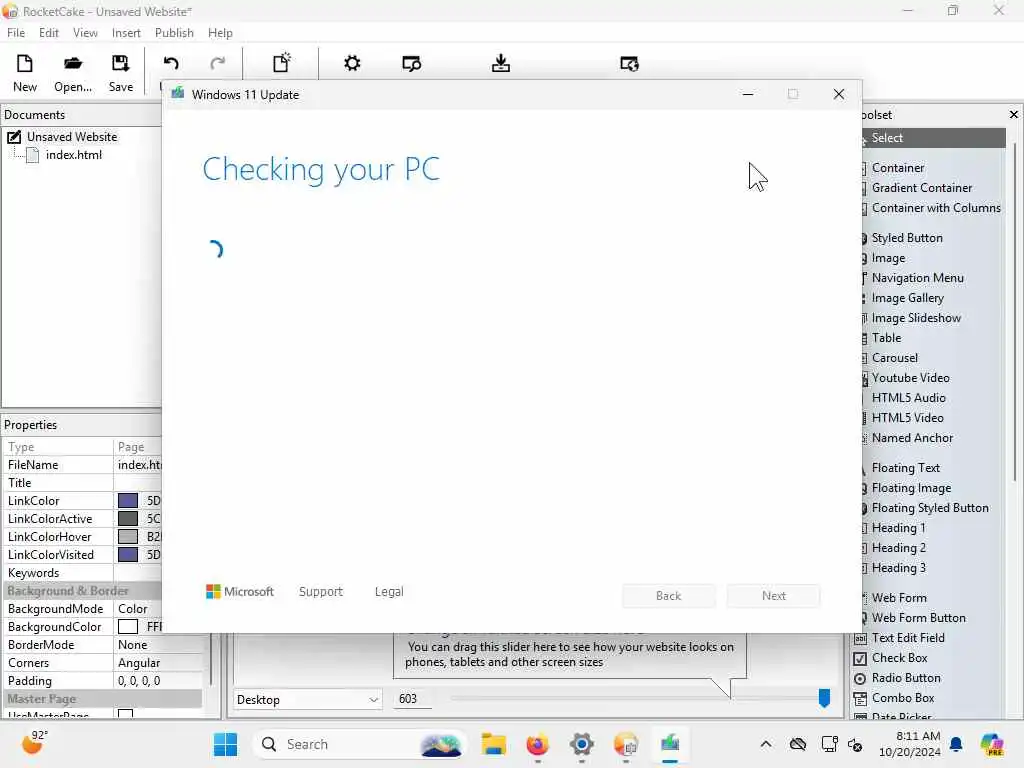Click the Save toolbar icon
Screen dimensions: 1024x768
point(120,63)
